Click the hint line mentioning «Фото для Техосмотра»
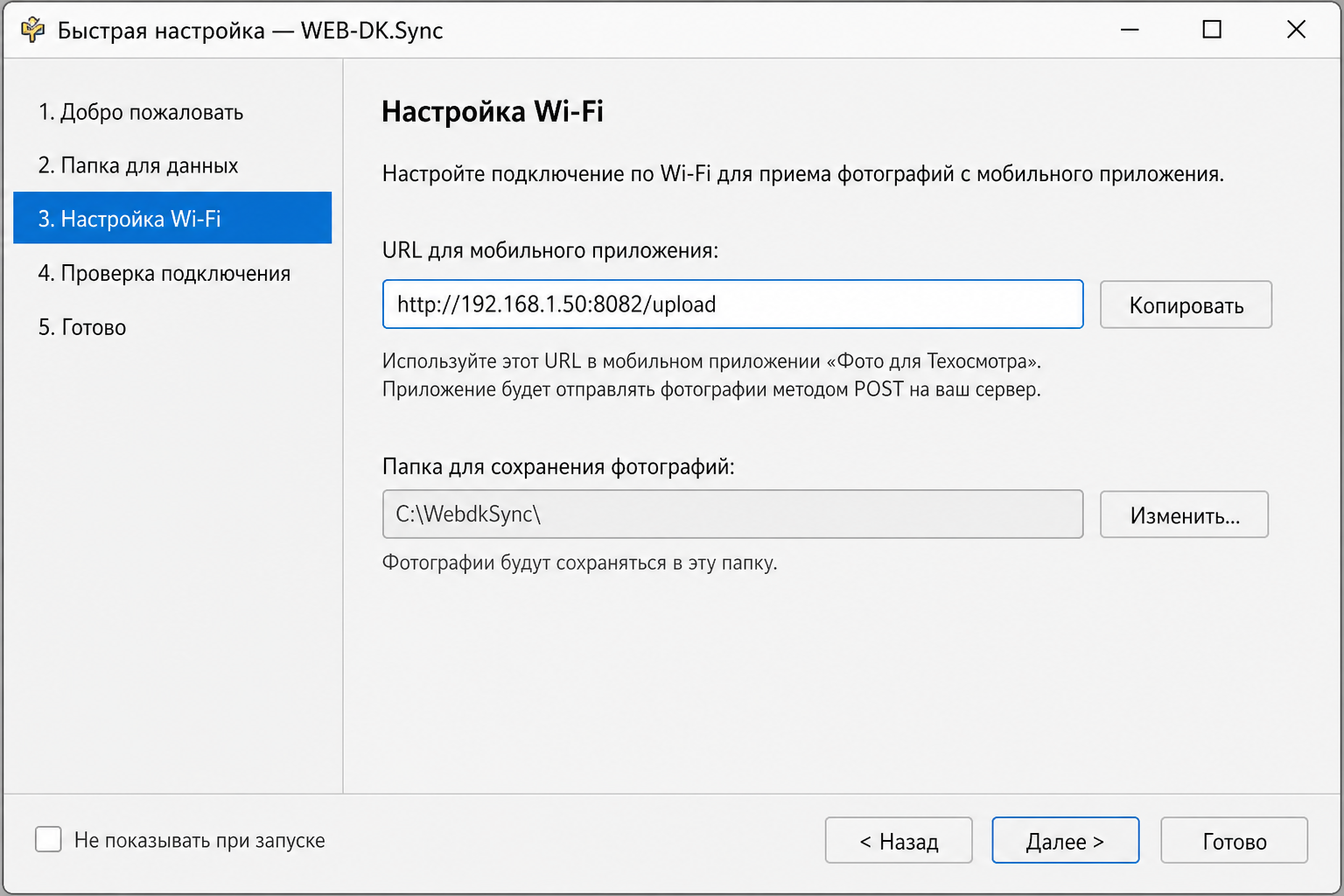The height and width of the screenshot is (896, 1344). pos(711,361)
